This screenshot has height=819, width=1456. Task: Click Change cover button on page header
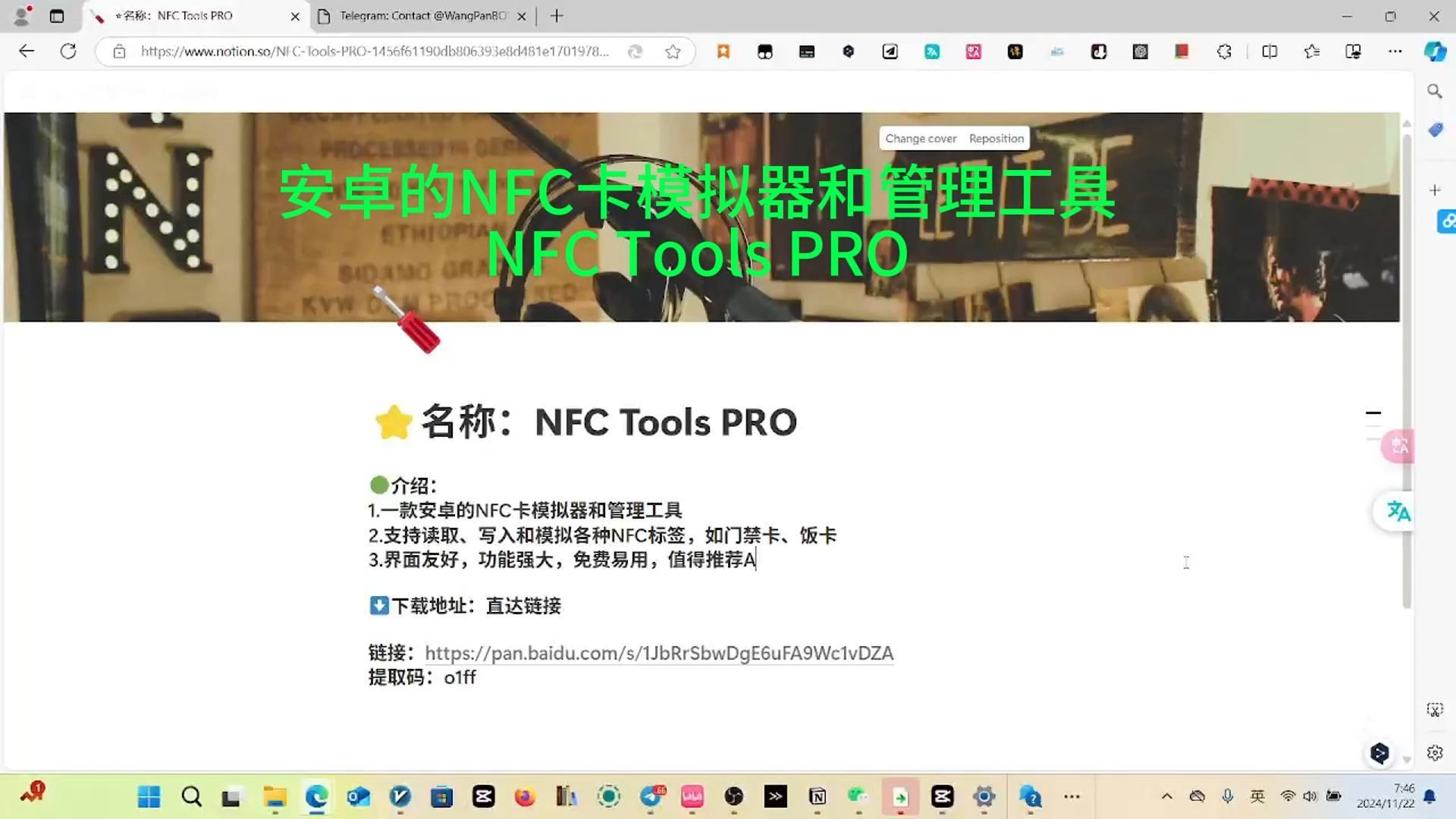point(920,138)
